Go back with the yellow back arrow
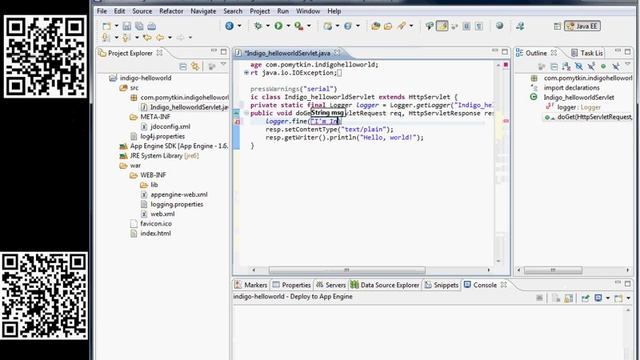Image resolution: width=640 pixels, height=360 pixels. [x=160, y=38]
